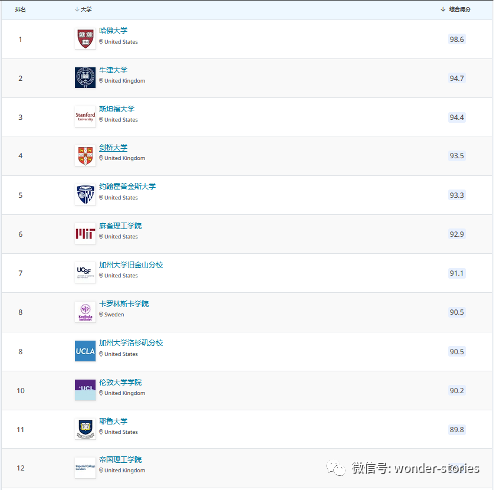Viewport: 495px width, 490px height.
Task: Click the Cambridge University shield logo
Action: click(x=85, y=155)
